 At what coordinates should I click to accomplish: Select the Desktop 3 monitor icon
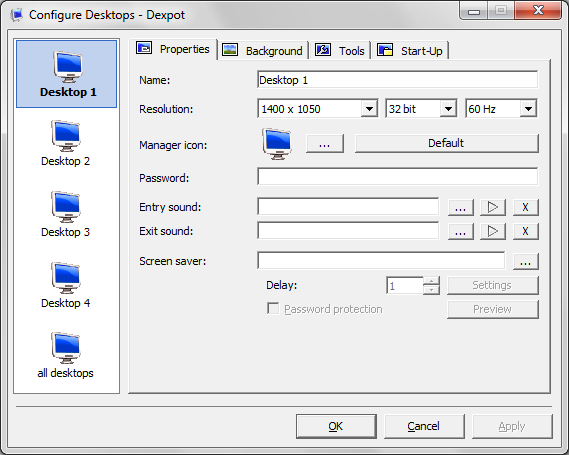tap(66, 206)
